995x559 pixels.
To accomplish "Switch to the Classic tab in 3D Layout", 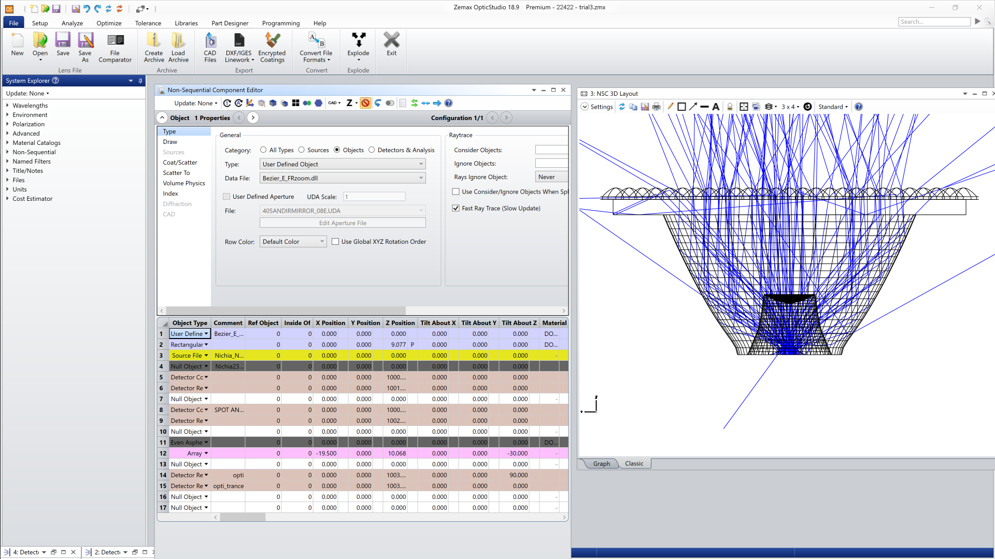I will [x=634, y=464].
